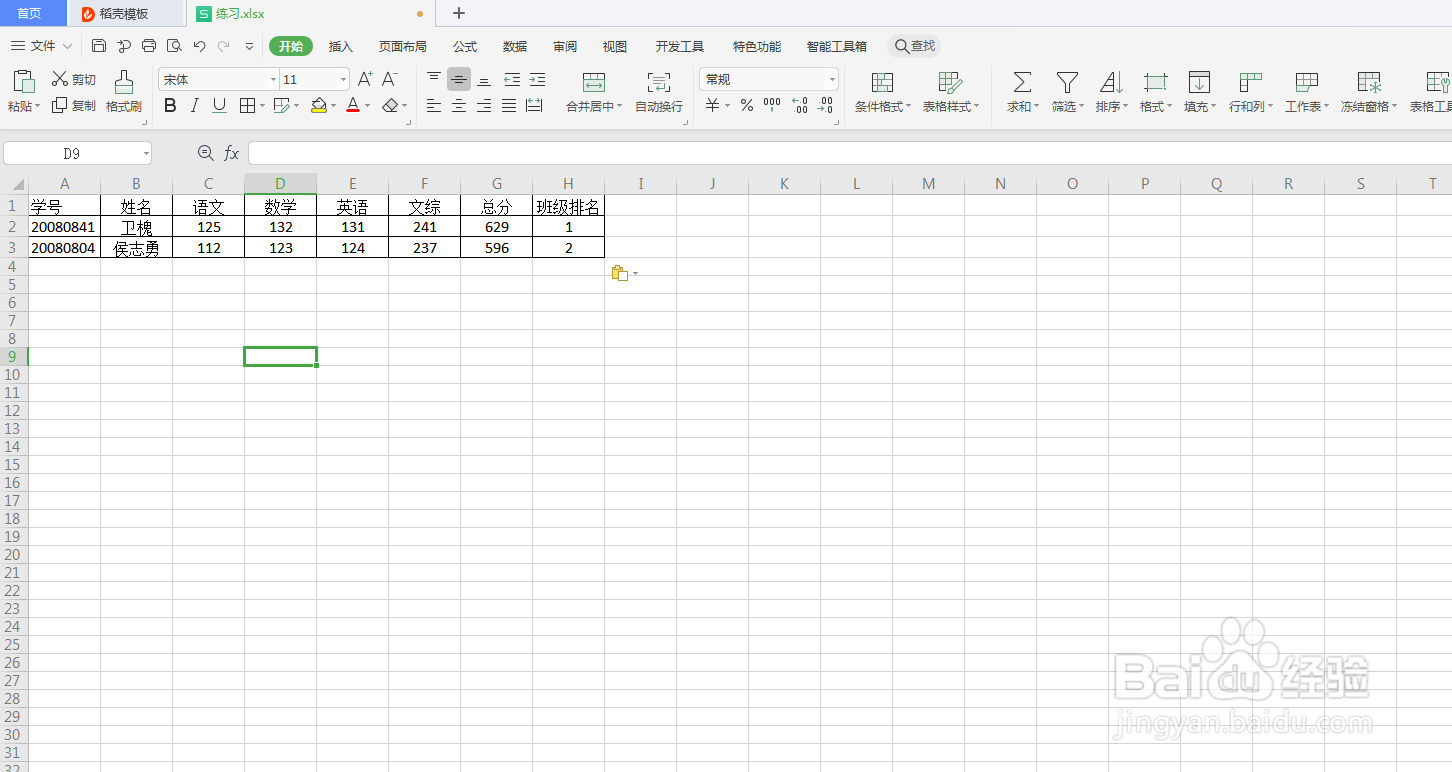Apply thousands separator number style

[772, 105]
